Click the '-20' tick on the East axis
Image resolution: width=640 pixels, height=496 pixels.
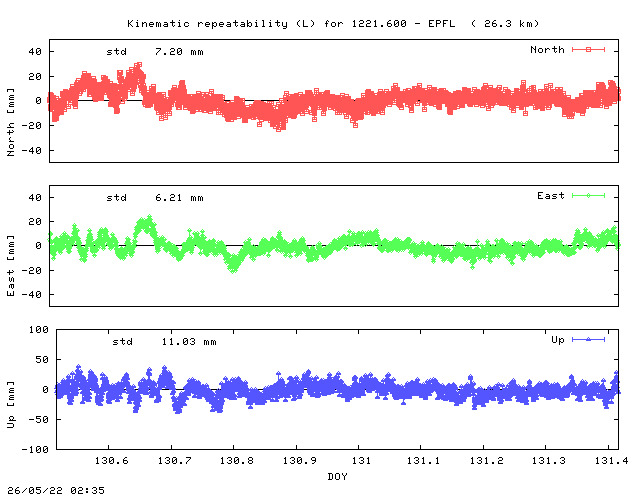pos(31,270)
